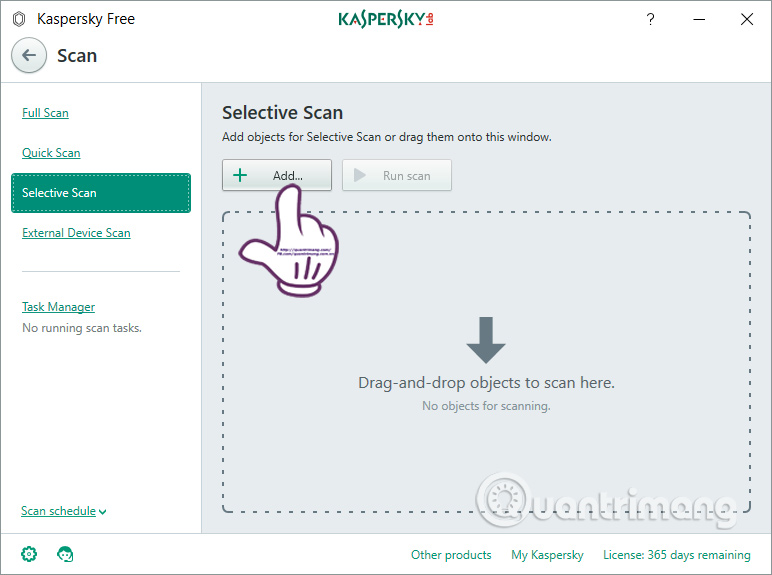
Task: Minimize the Kaspersky Free window
Action: tap(699, 19)
